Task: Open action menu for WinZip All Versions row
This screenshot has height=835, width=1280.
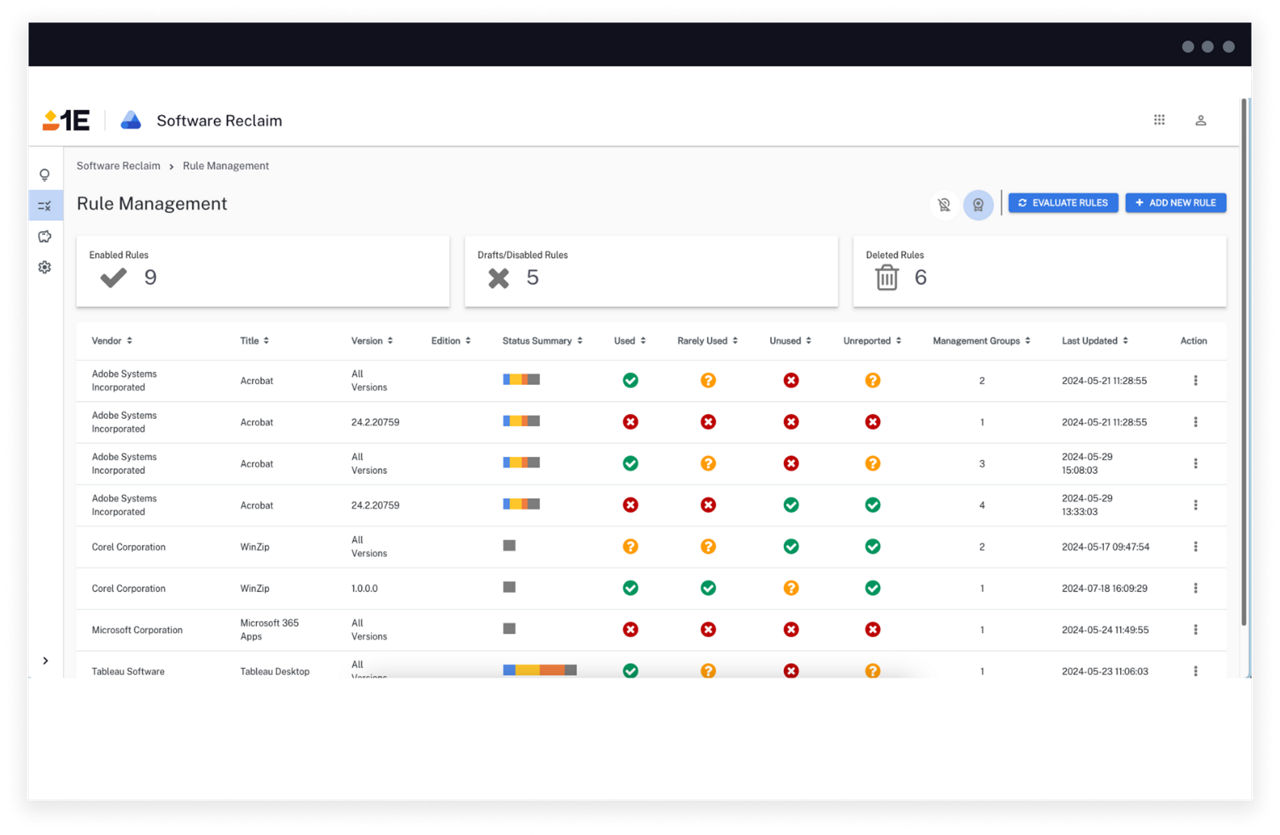Action: pyautogui.click(x=1195, y=547)
